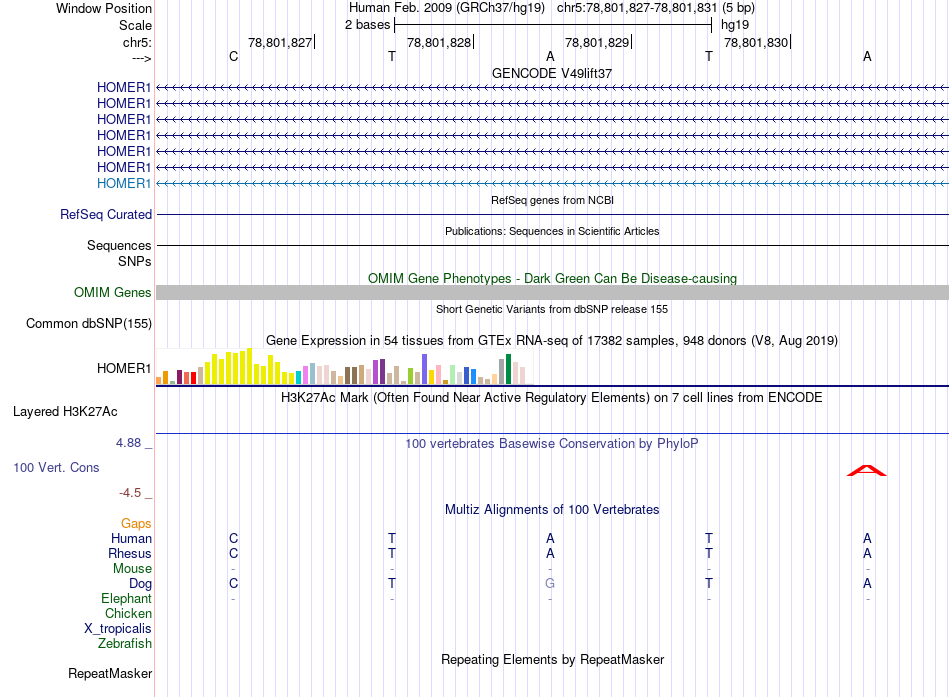Click the red PhyloP conservation peak
Viewport: 950px width, 697px height.
(x=866, y=470)
